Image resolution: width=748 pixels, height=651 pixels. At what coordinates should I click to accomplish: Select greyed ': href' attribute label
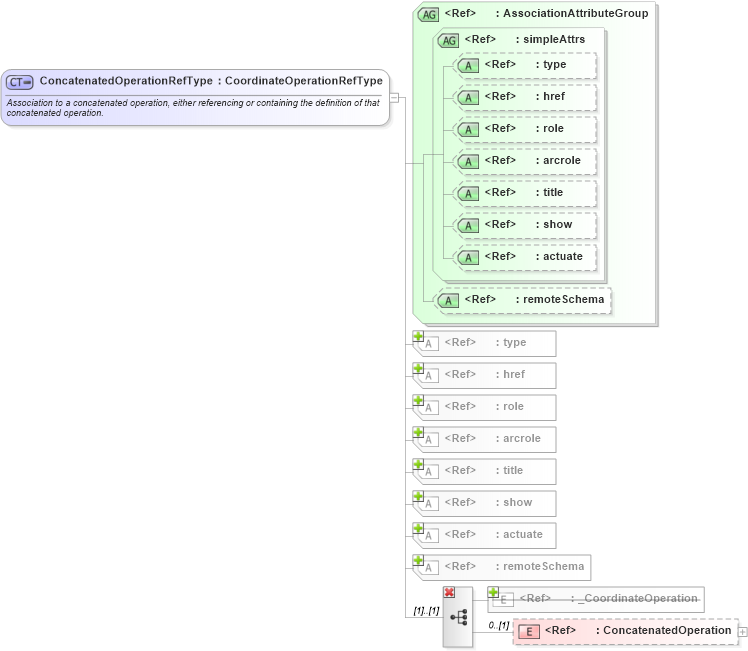510,374
